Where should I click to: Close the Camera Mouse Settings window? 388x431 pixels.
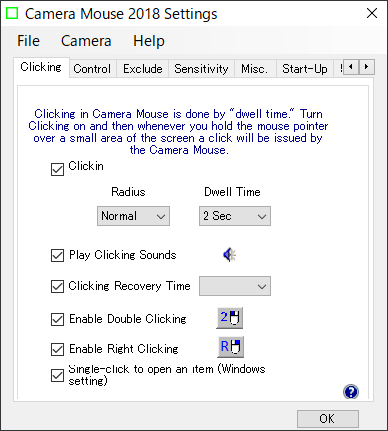click(372, 13)
